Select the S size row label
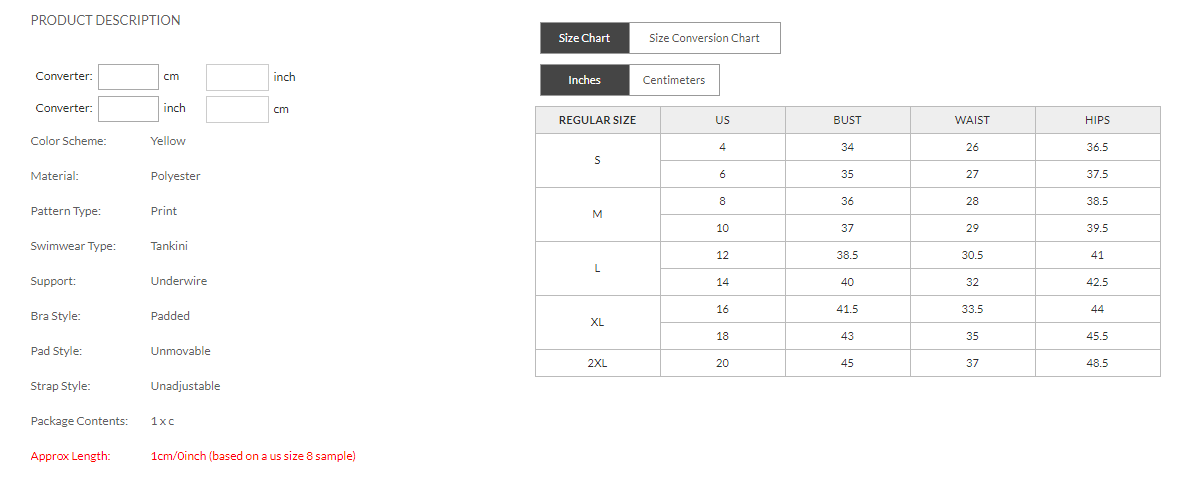 597,160
